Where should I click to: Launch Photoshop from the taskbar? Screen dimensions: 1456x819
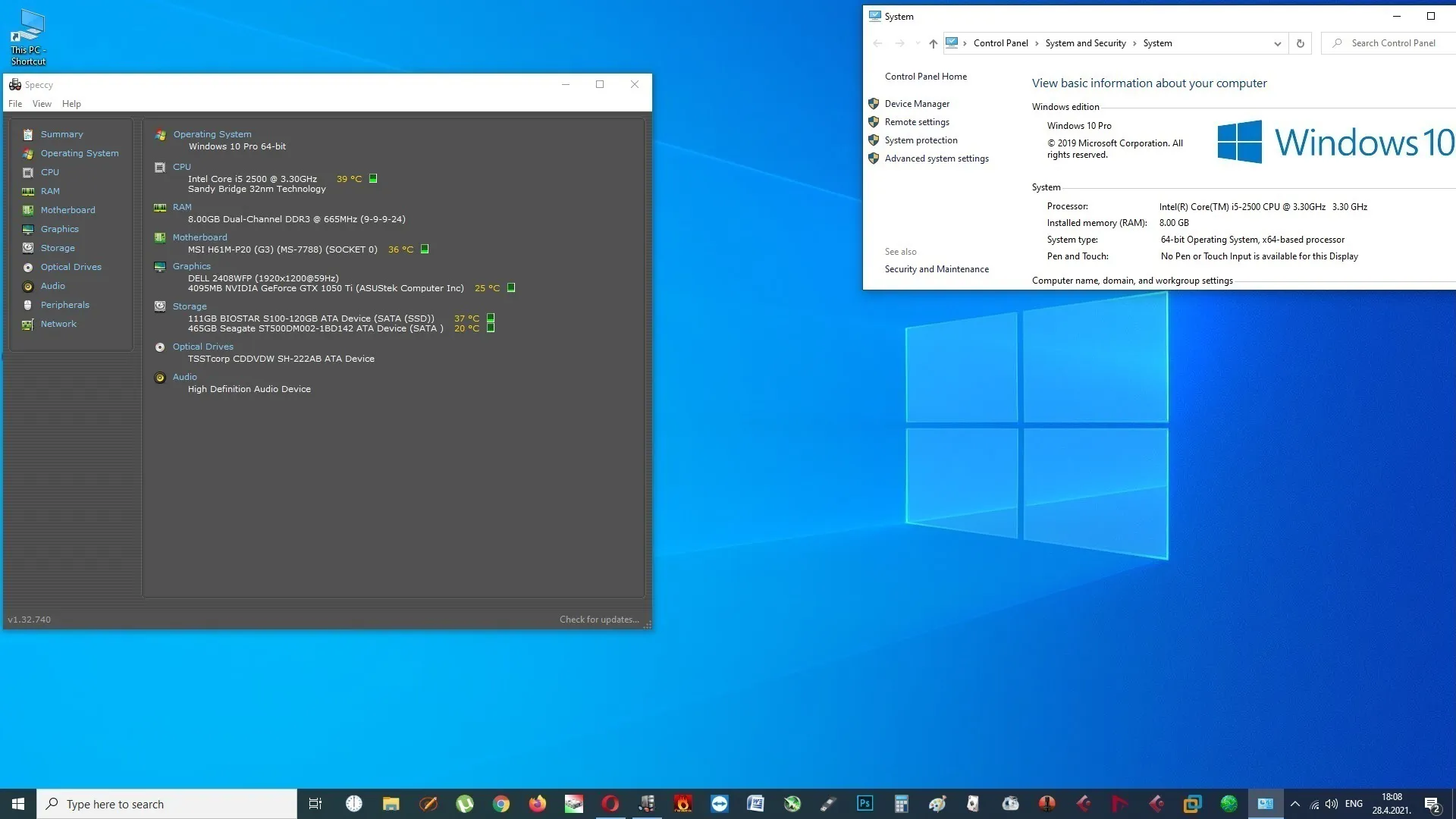click(864, 804)
